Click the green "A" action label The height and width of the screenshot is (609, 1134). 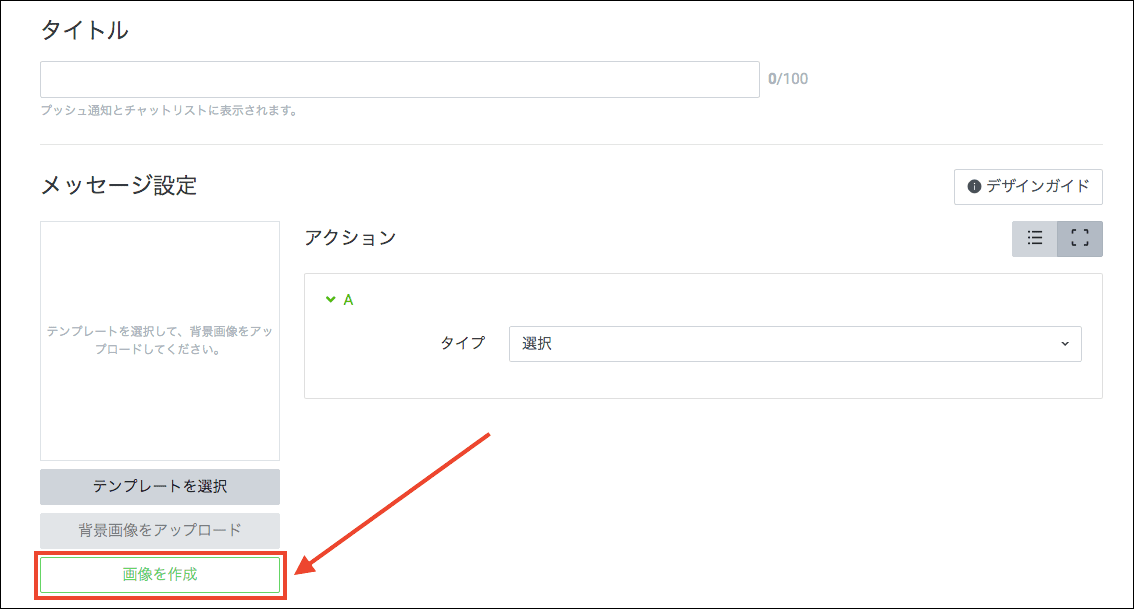348,299
